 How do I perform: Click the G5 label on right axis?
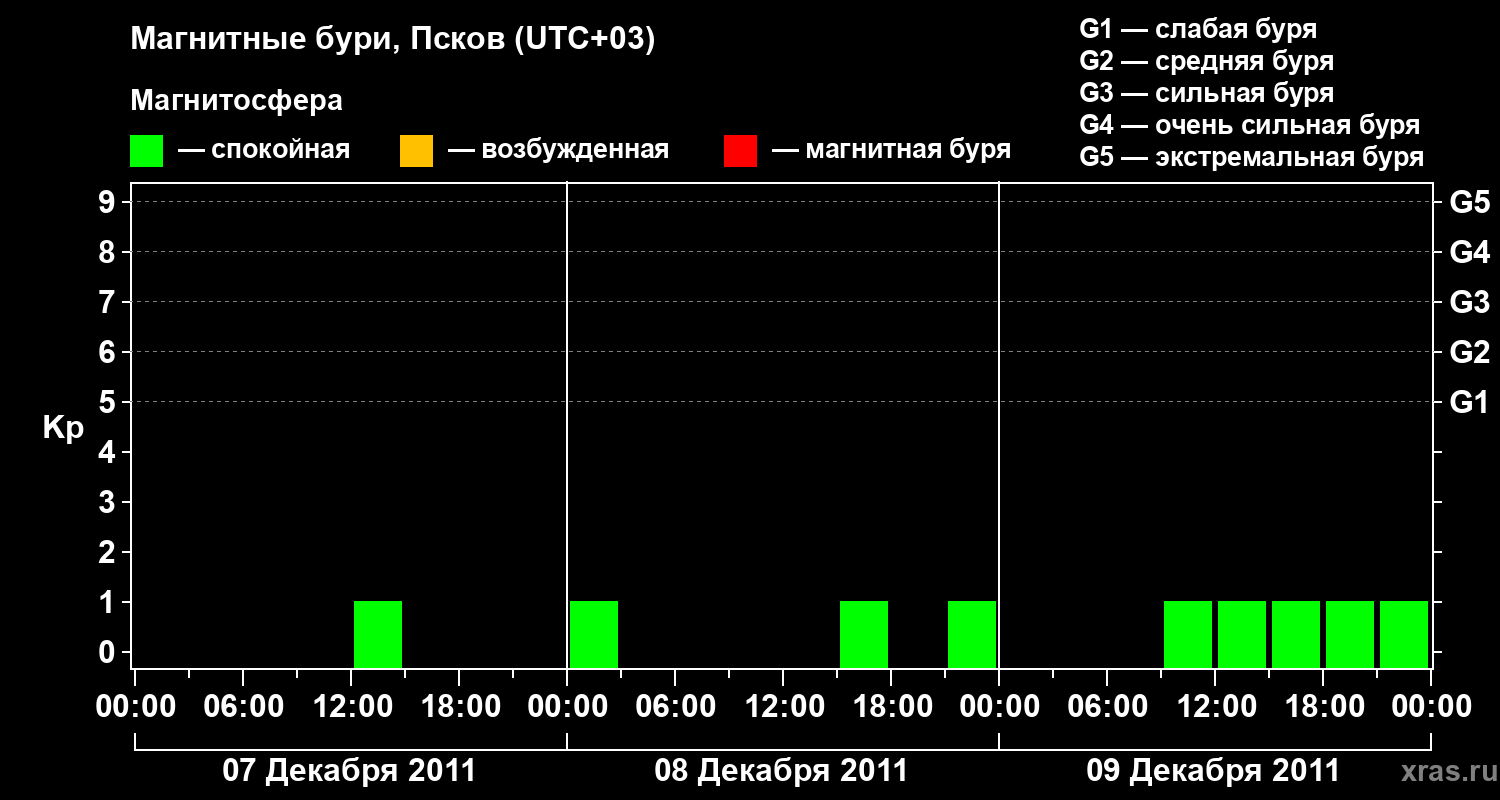pos(1470,202)
